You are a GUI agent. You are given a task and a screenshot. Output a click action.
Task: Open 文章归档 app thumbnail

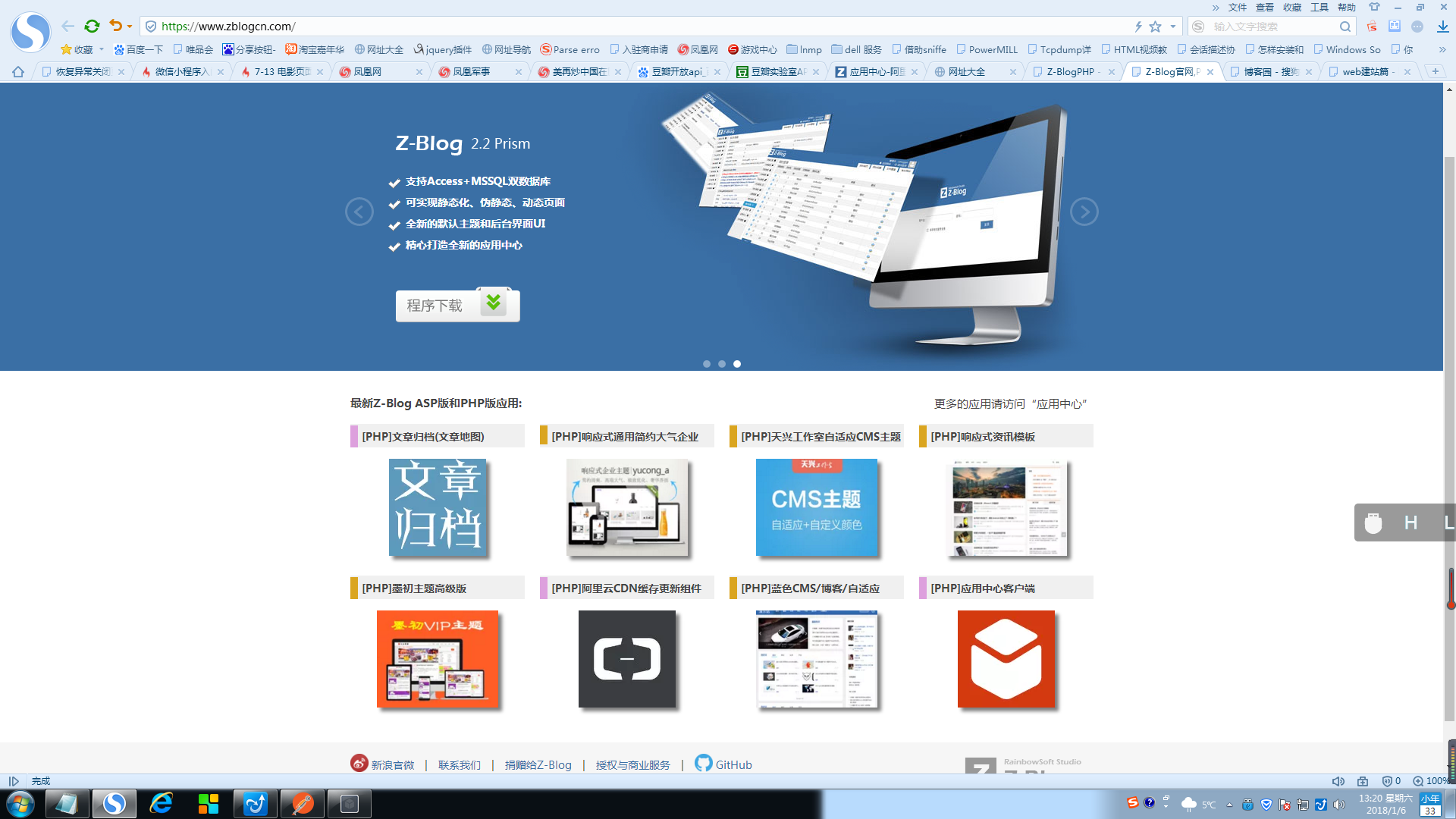[x=438, y=507]
